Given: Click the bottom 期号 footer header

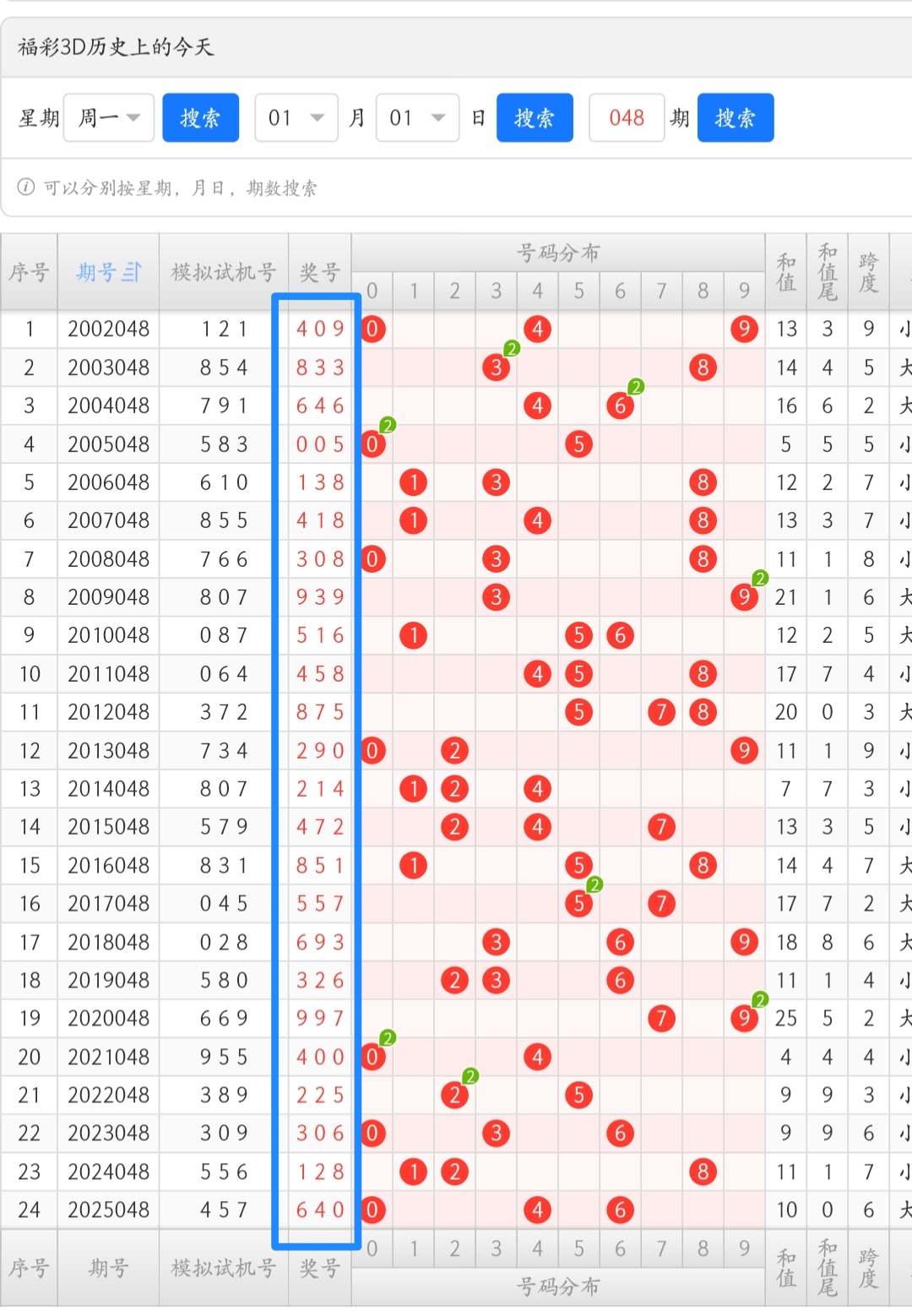Looking at the screenshot, I should point(108,1268).
